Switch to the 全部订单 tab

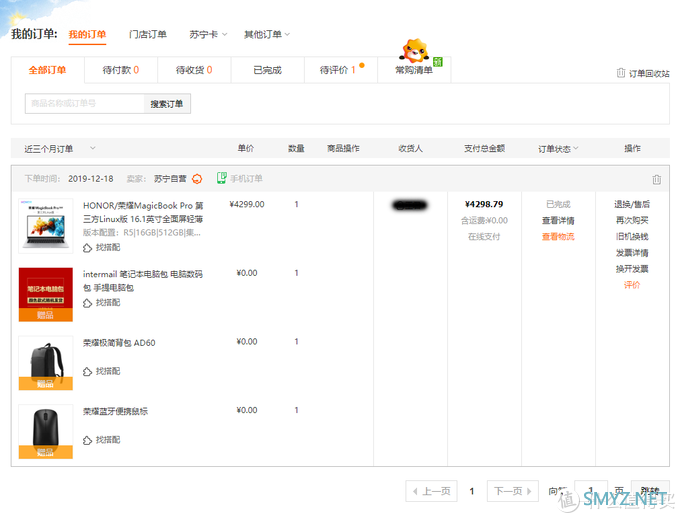click(47, 70)
